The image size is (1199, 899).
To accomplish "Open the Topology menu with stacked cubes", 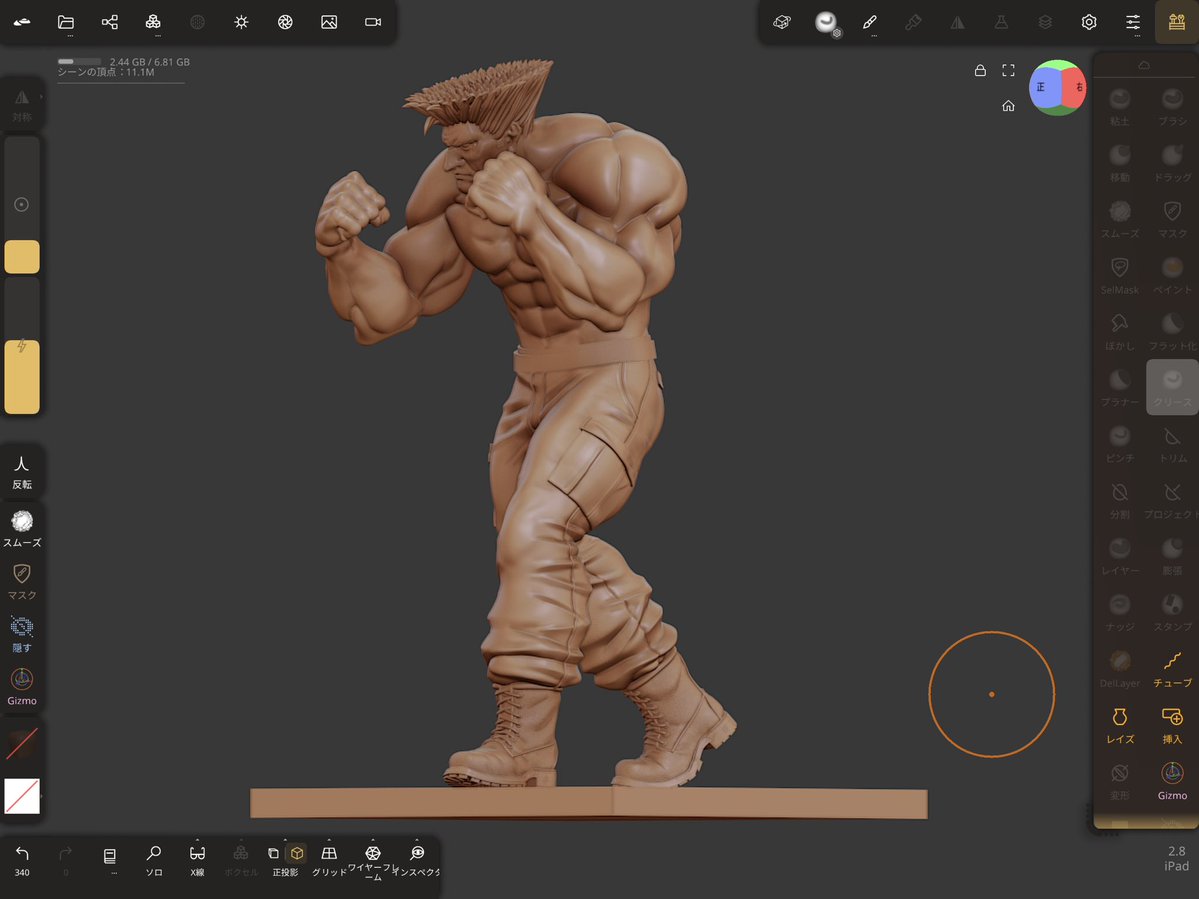I will (153, 22).
